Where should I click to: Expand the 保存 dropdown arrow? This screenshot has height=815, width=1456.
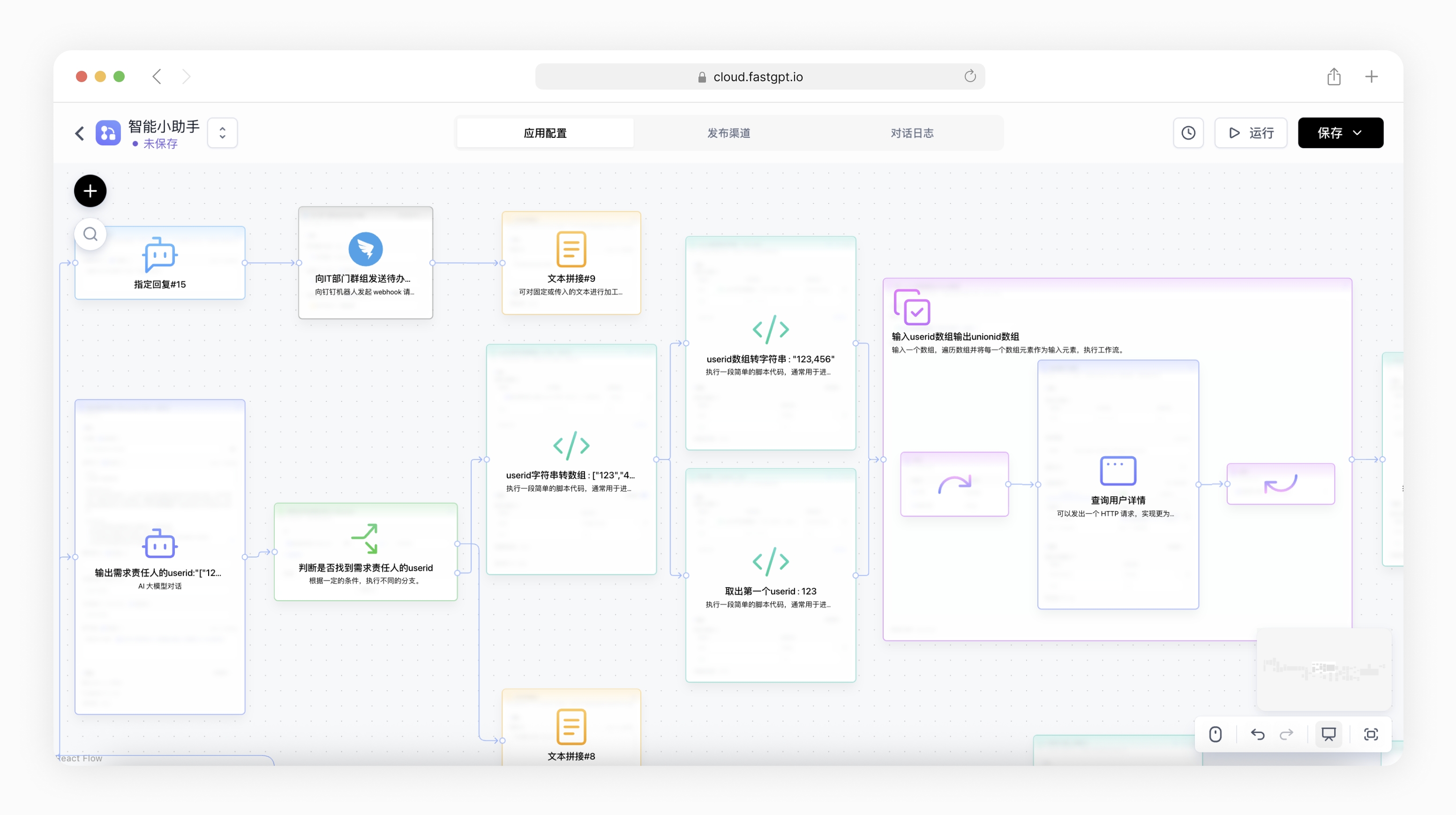(1358, 133)
